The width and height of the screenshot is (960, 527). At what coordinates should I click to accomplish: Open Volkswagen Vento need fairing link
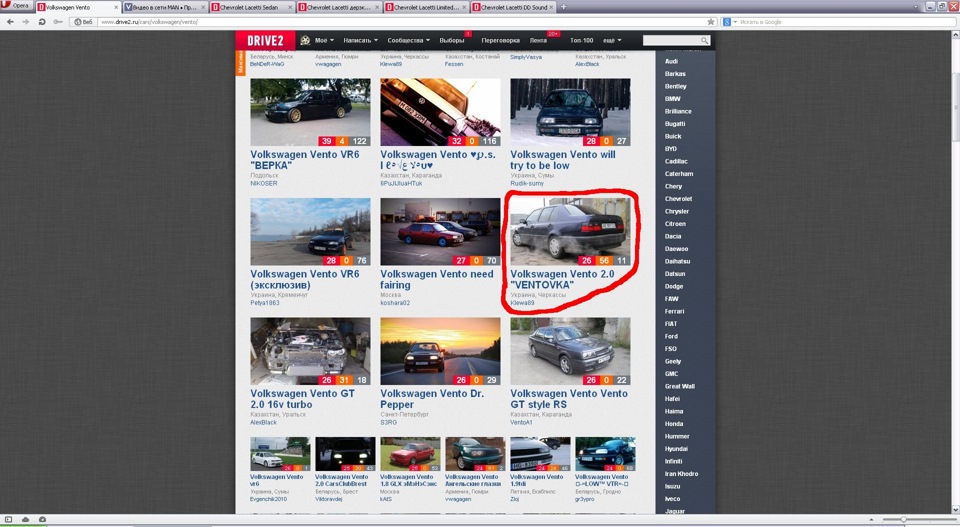(437, 279)
